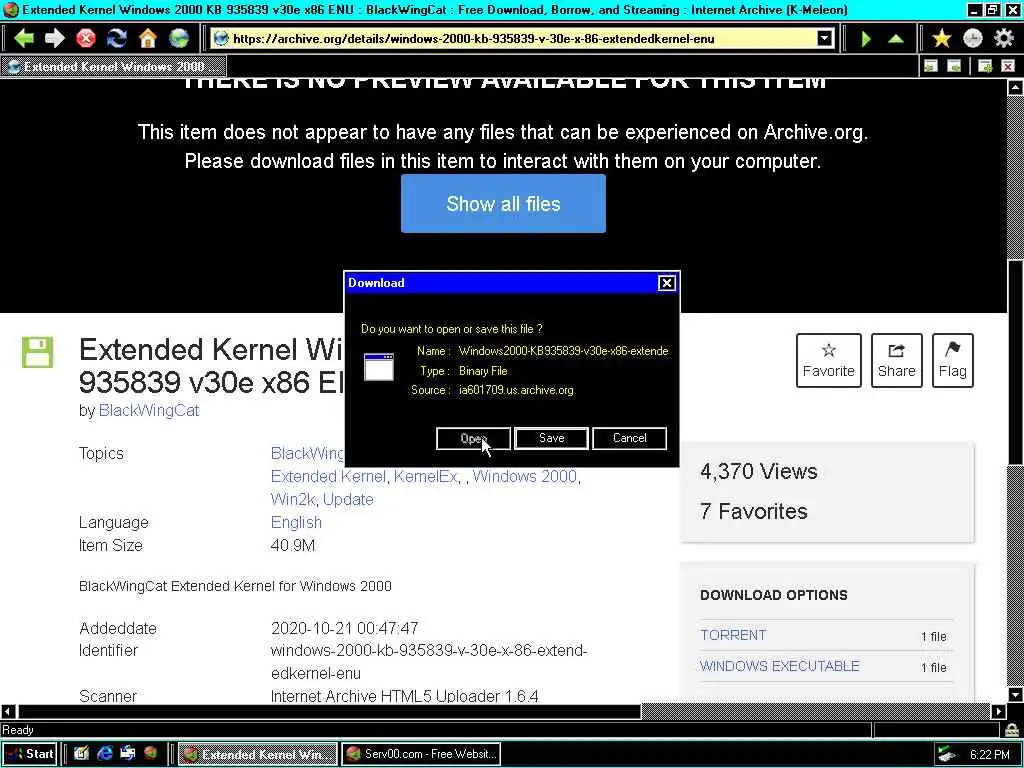Close the Download dialog with its X button
1024x768 pixels.
(666, 283)
